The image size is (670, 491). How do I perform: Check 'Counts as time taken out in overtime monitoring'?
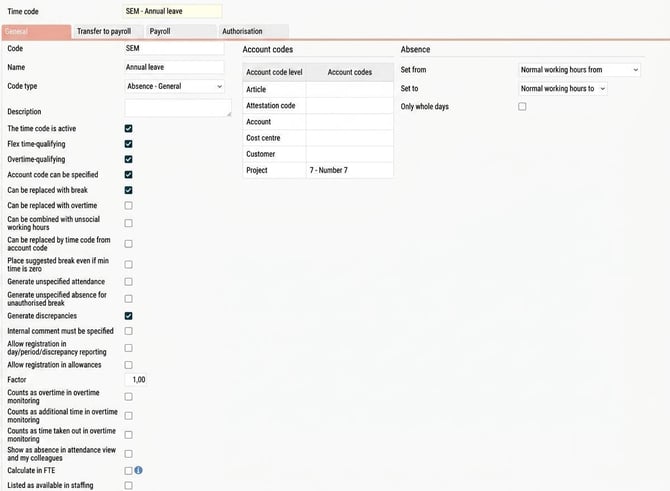[128, 435]
